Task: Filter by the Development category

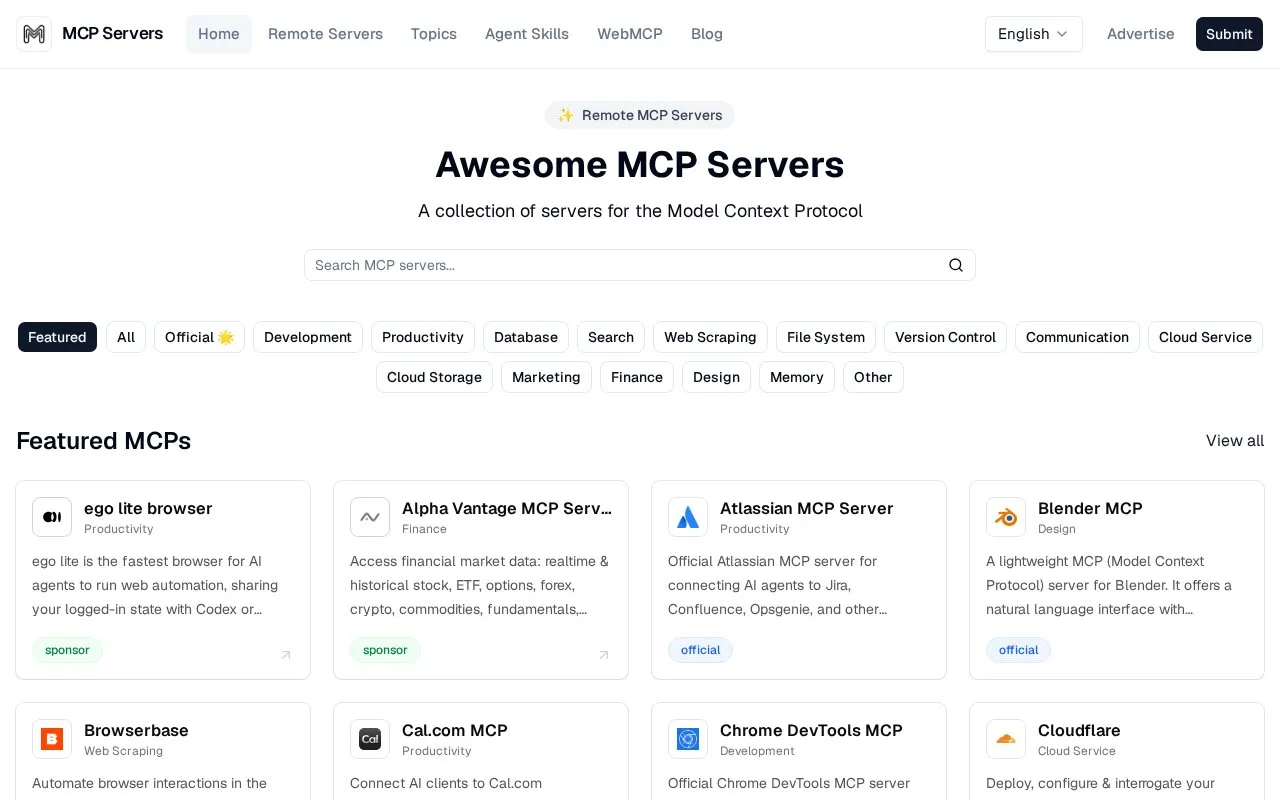Action: 308,337
